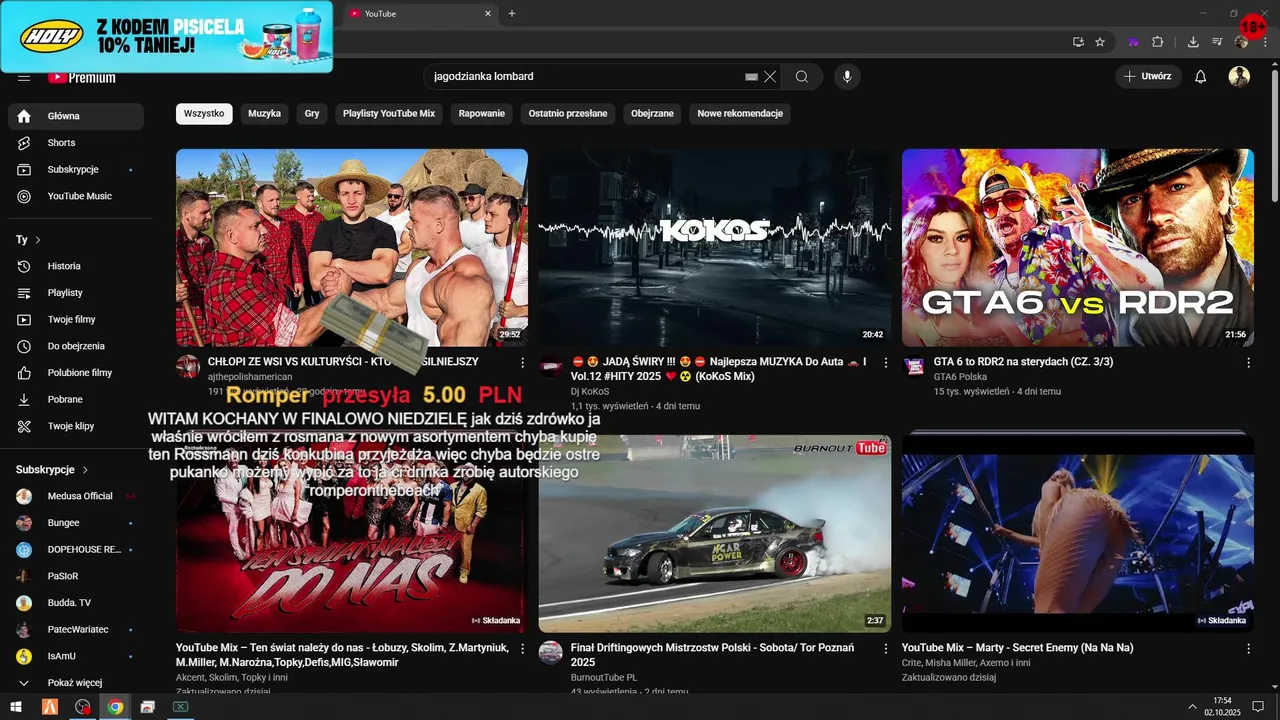This screenshot has width=1280, height=720.
Task: Open the notifications bell
Action: pyautogui.click(x=1201, y=77)
